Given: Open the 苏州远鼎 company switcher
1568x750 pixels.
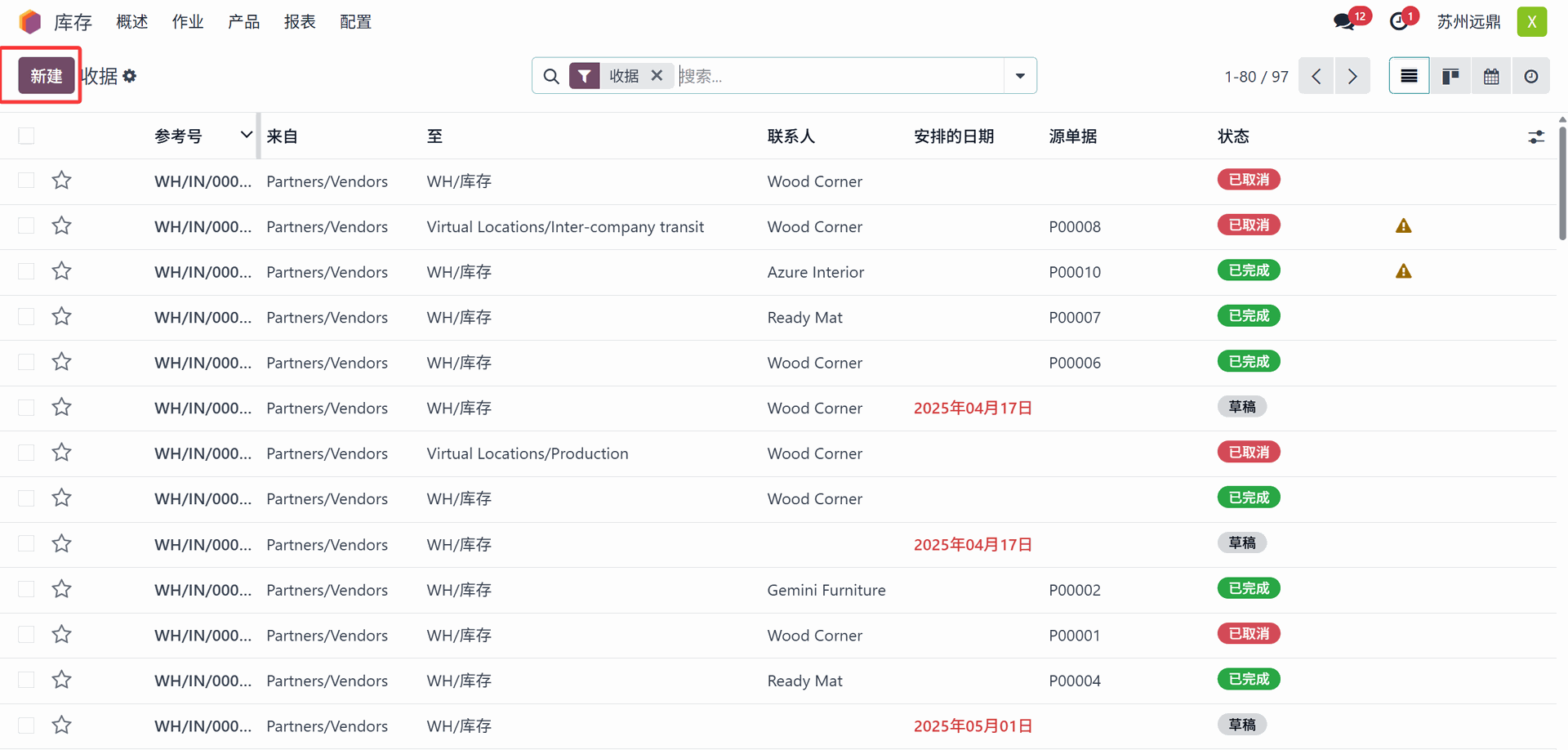Looking at the screenshot, I should 1468,22.
